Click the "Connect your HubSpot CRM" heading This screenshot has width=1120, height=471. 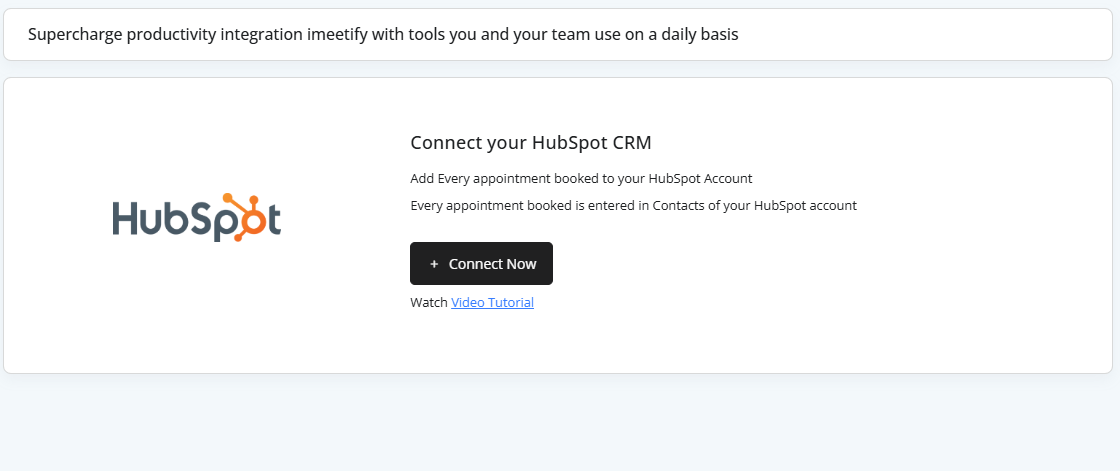(x=530, y=143)
